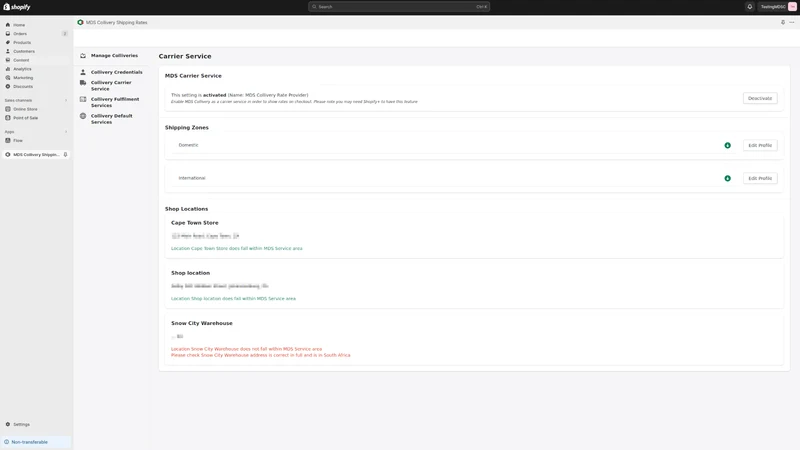This screenshot has width=800, height=450.
Task: Click the Flow app icon
Action: [x=8, y=140]
